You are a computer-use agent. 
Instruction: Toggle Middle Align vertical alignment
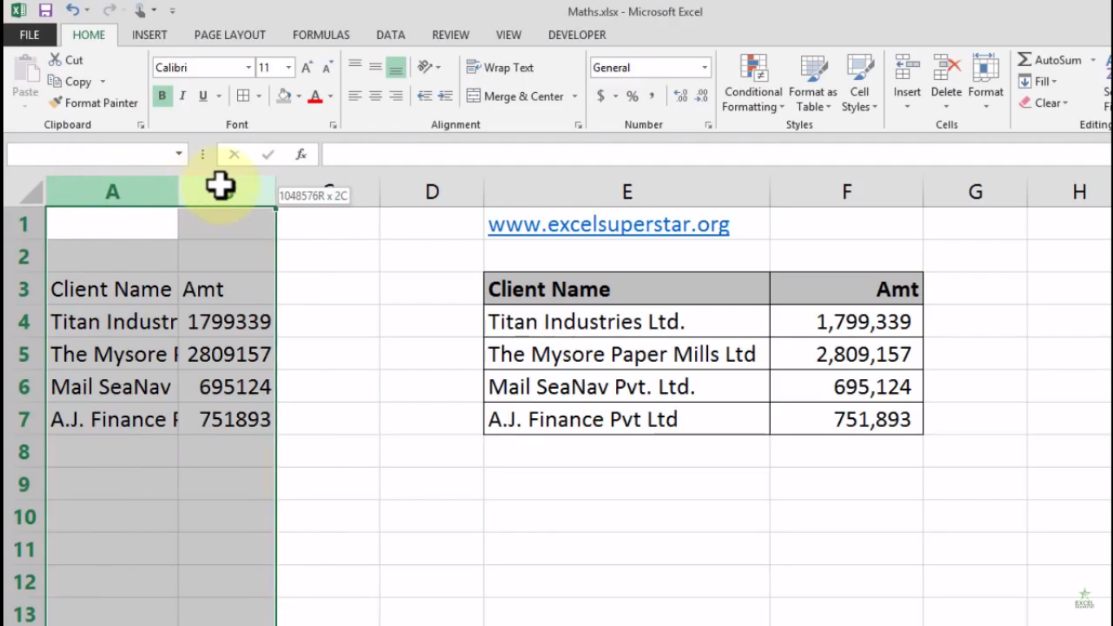point(375,67)
